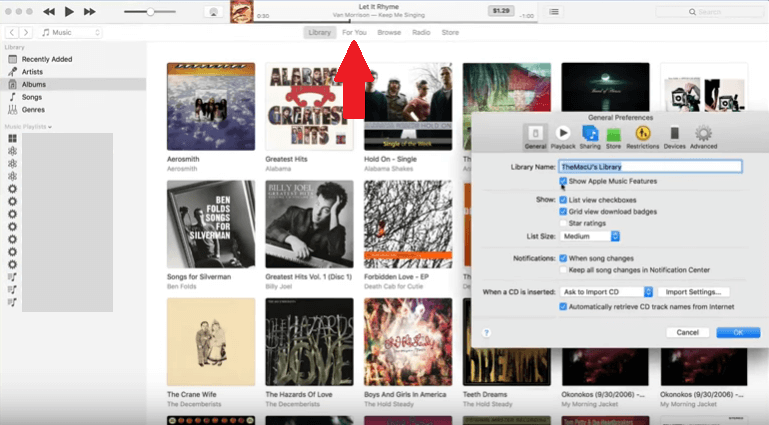The image size is (769, 425).
Task: Click the song playback progress bar
Action: click(x=395, y=21)
